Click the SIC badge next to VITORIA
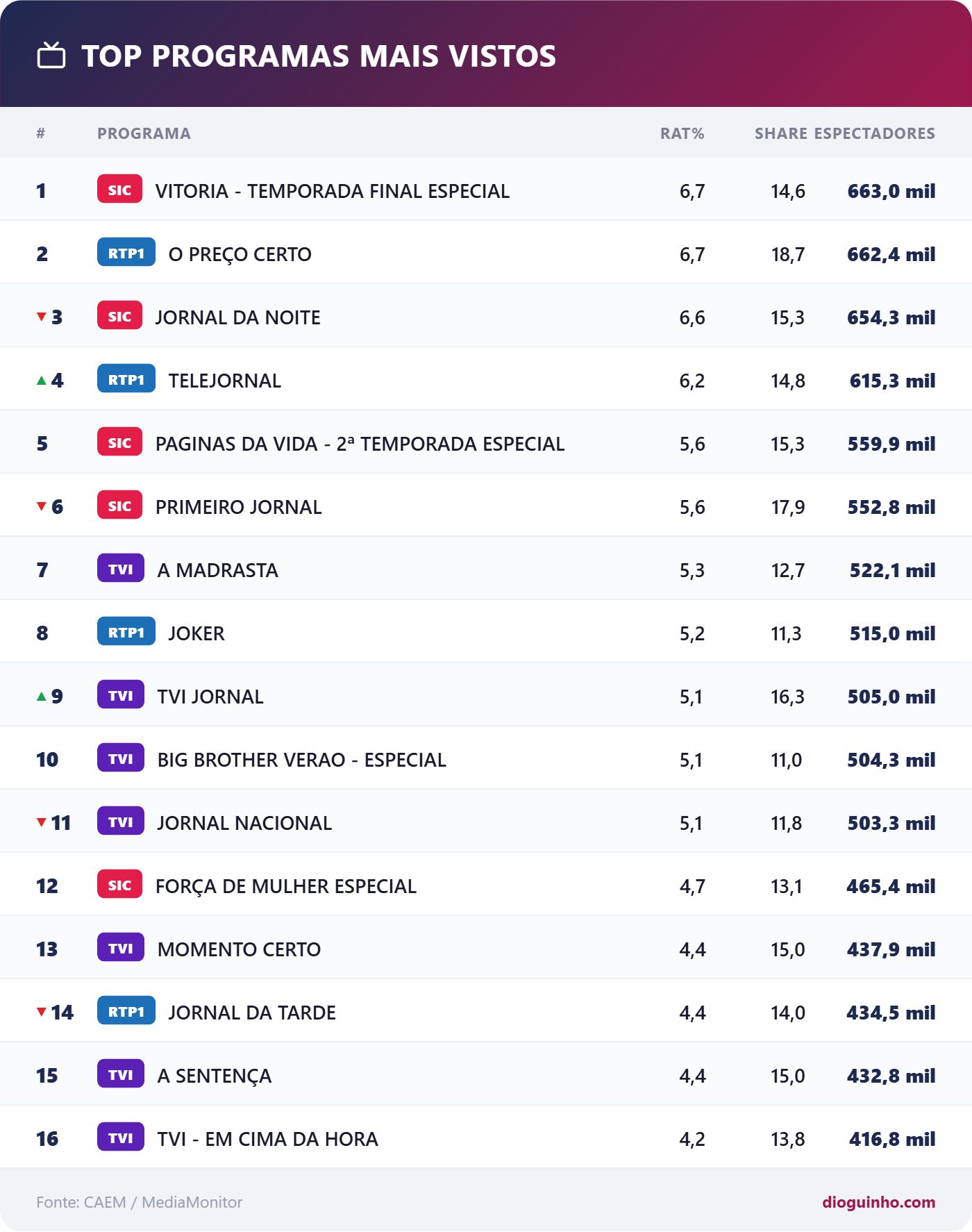This screenshot has width=972, height=1232. point(119,190)
